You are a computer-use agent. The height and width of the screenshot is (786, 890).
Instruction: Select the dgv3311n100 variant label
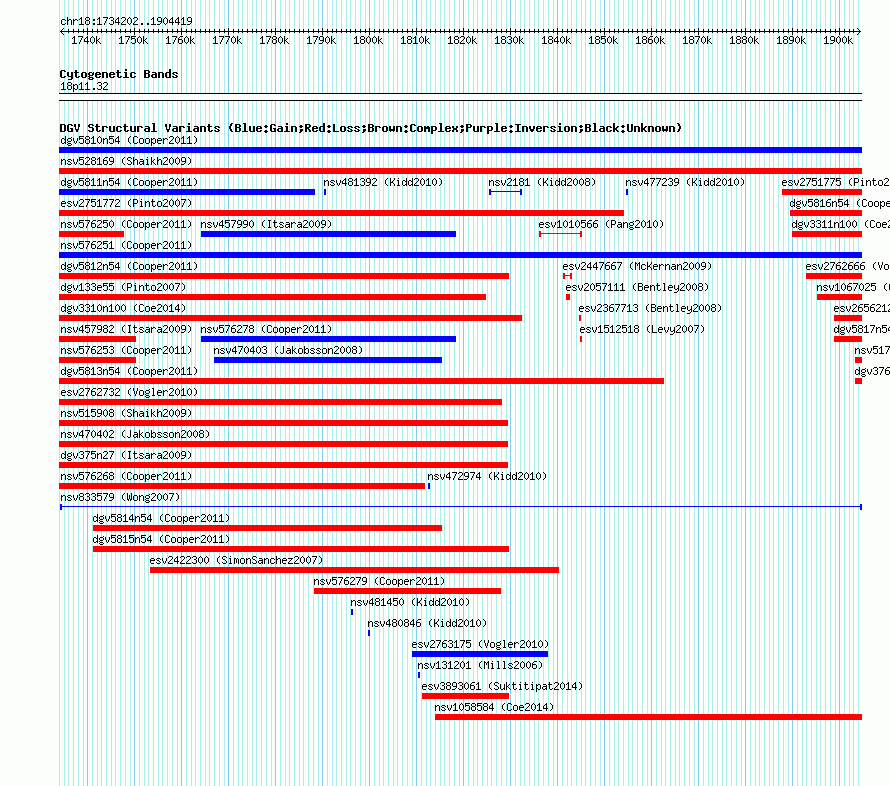pos(841,224)
